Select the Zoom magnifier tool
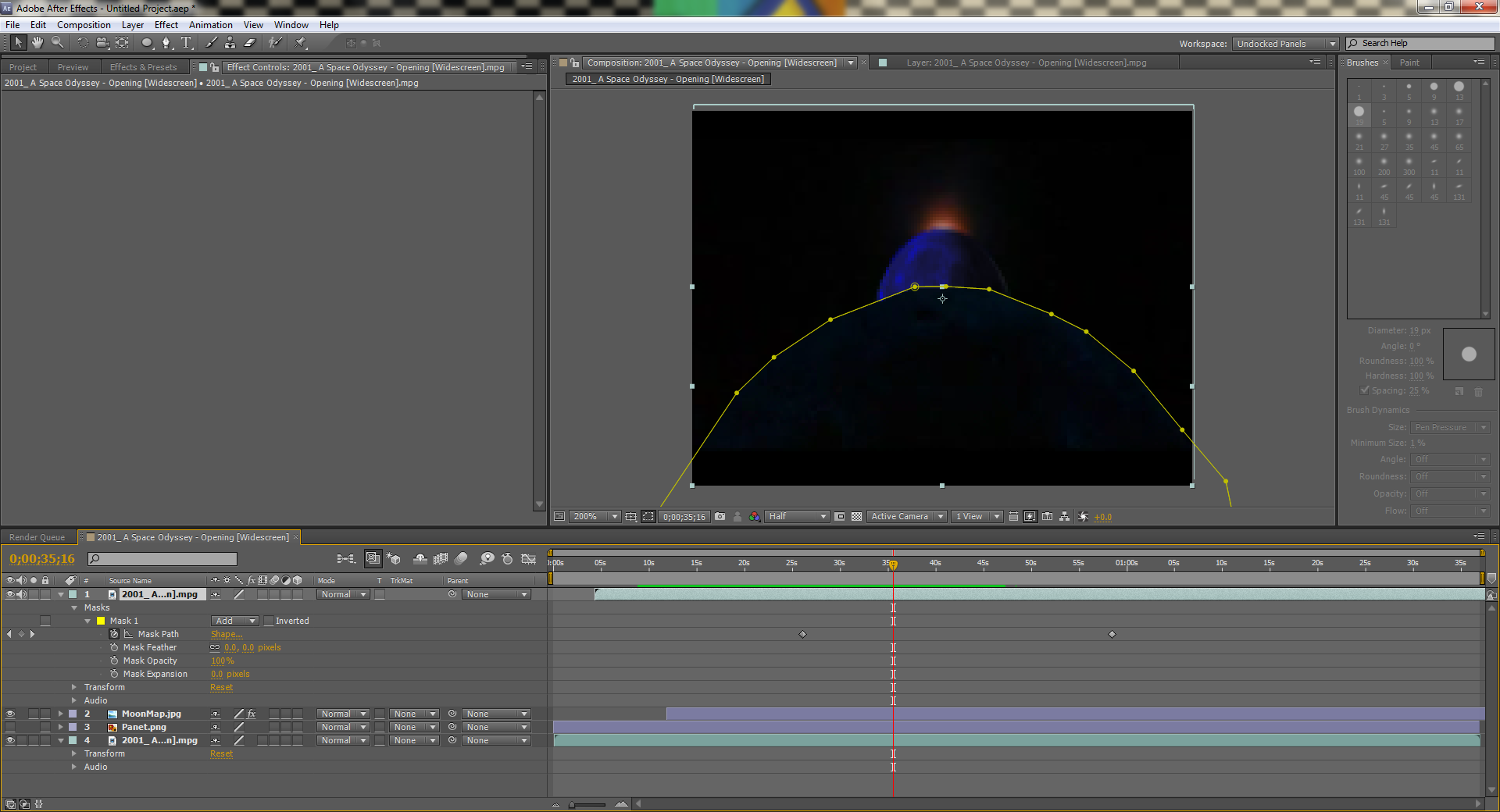 tap(57, 43)
